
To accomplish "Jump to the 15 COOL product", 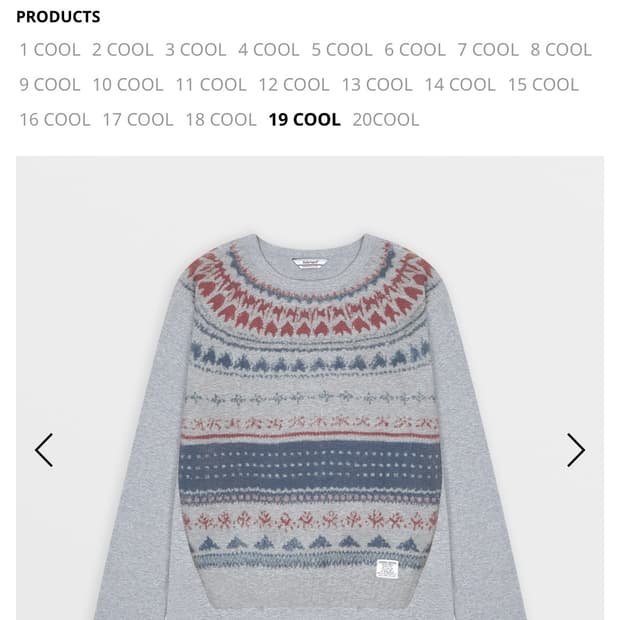I will pyautogui.click(x=543, y=85).
